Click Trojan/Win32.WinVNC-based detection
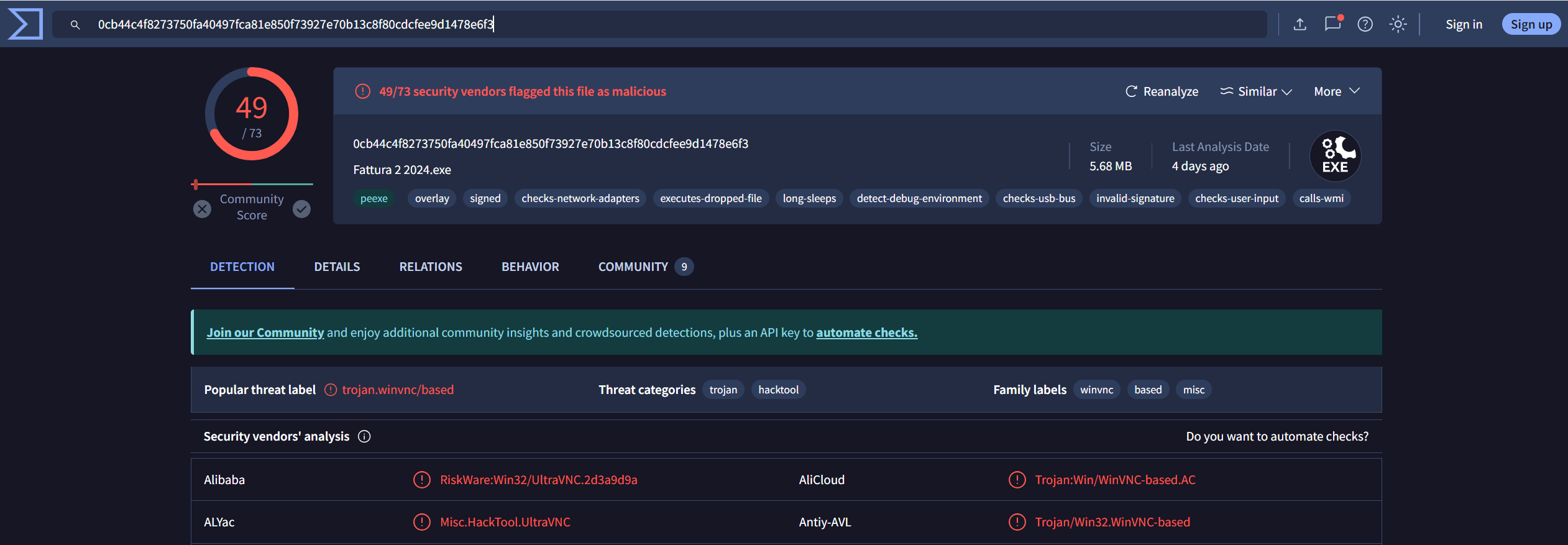 point(1112,522)
